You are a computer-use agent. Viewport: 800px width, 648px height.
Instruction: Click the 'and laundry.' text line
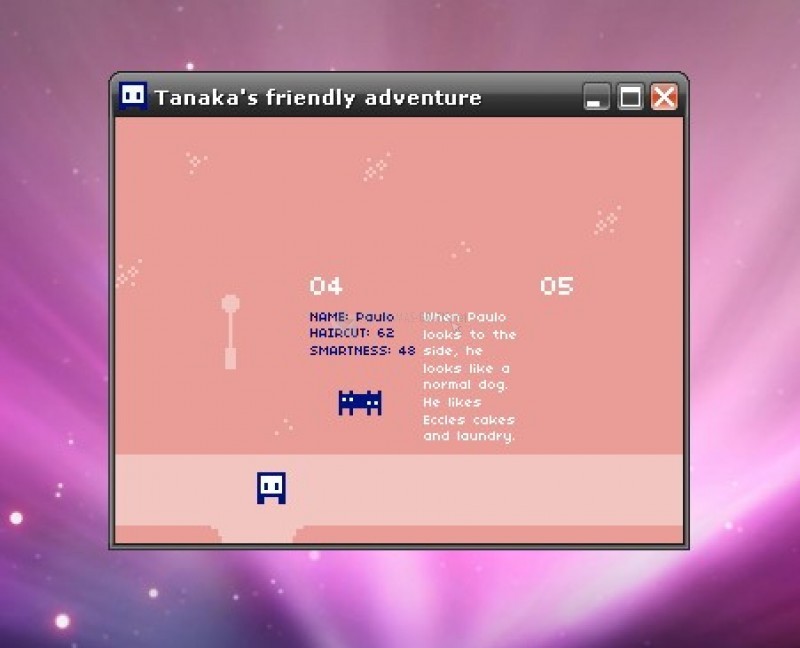(x=469, y=436)
